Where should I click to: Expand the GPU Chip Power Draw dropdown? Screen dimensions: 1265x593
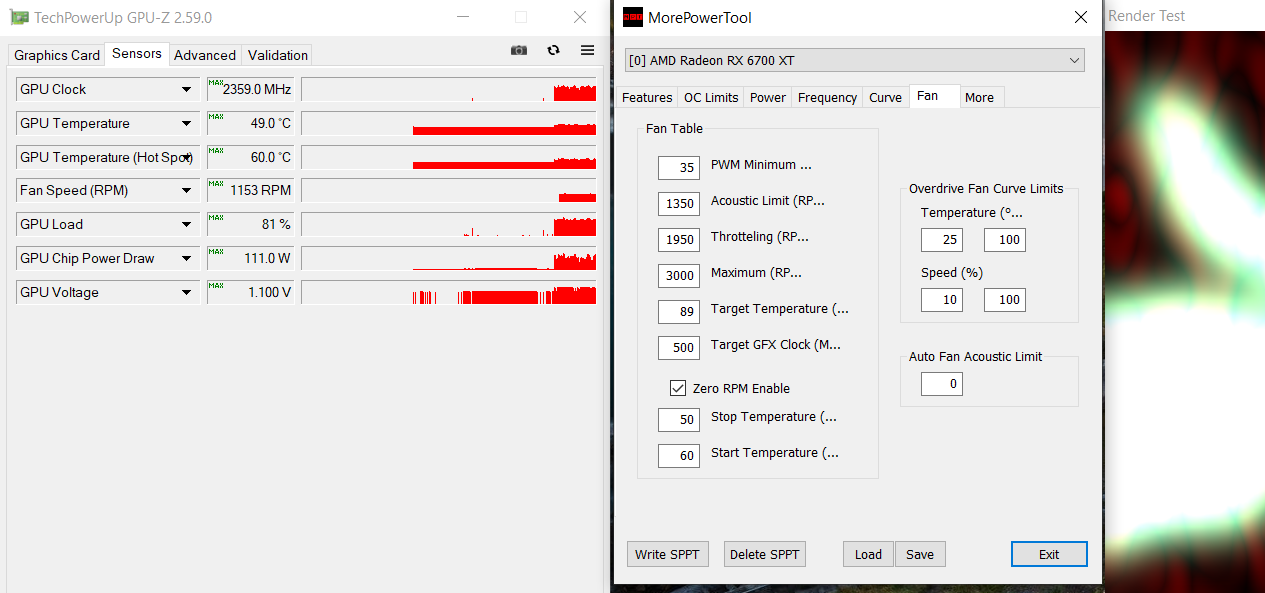(187, 258)
